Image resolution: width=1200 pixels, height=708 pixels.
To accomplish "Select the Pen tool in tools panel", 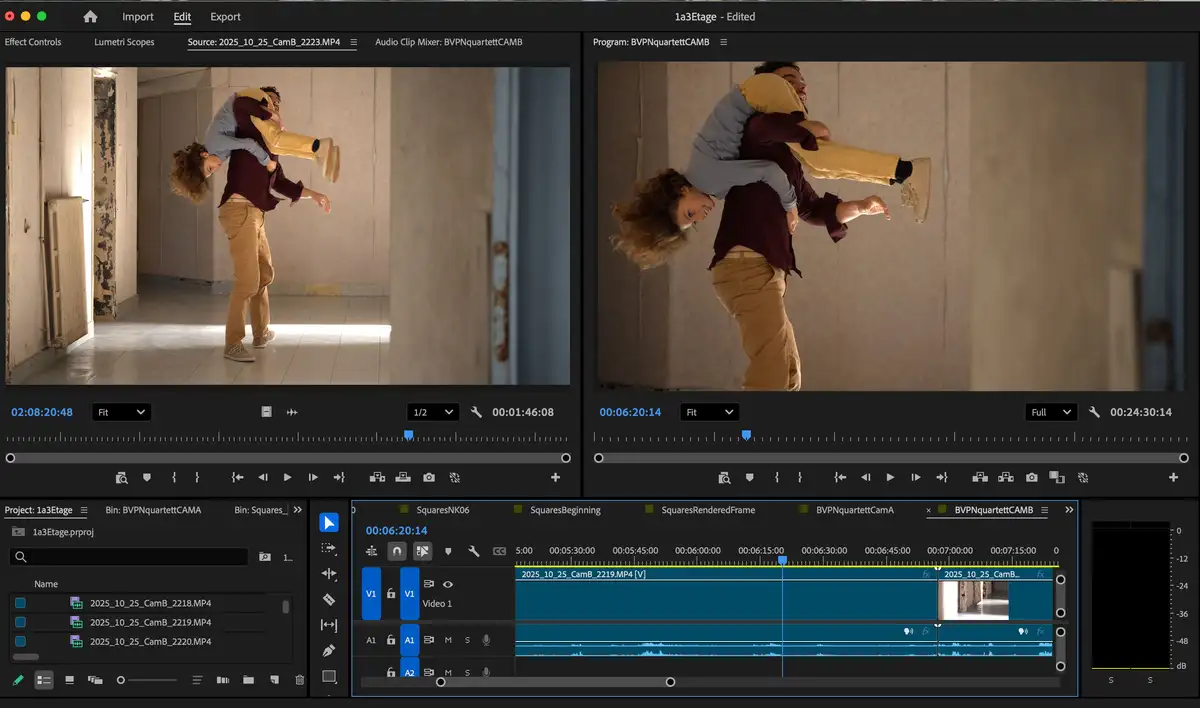I will point(329,651).
